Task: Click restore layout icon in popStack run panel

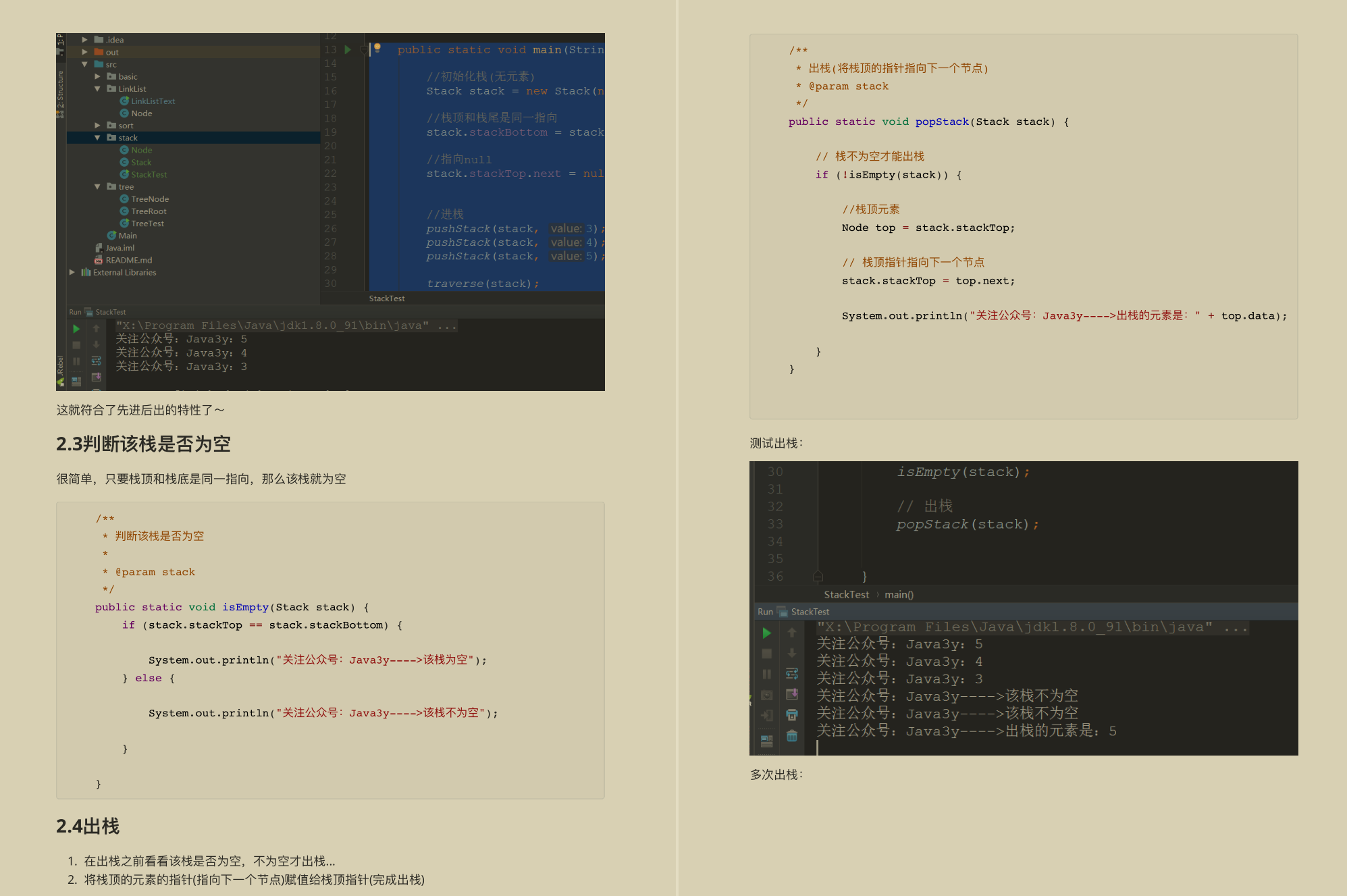Action: point(766,741)
